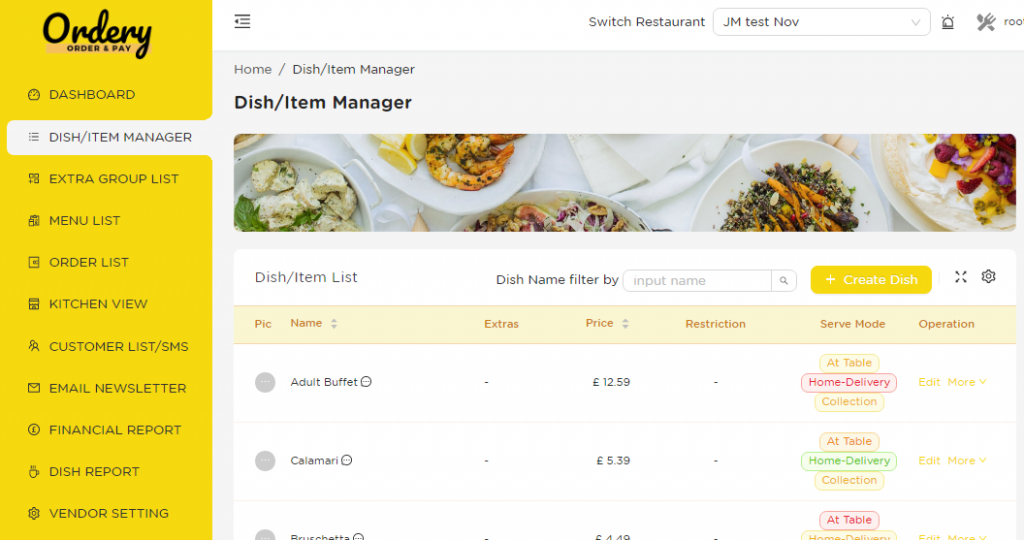The image size is (1024, 540).
Task: Click the Calamari price £ 5.39
Action: point(613,460)
